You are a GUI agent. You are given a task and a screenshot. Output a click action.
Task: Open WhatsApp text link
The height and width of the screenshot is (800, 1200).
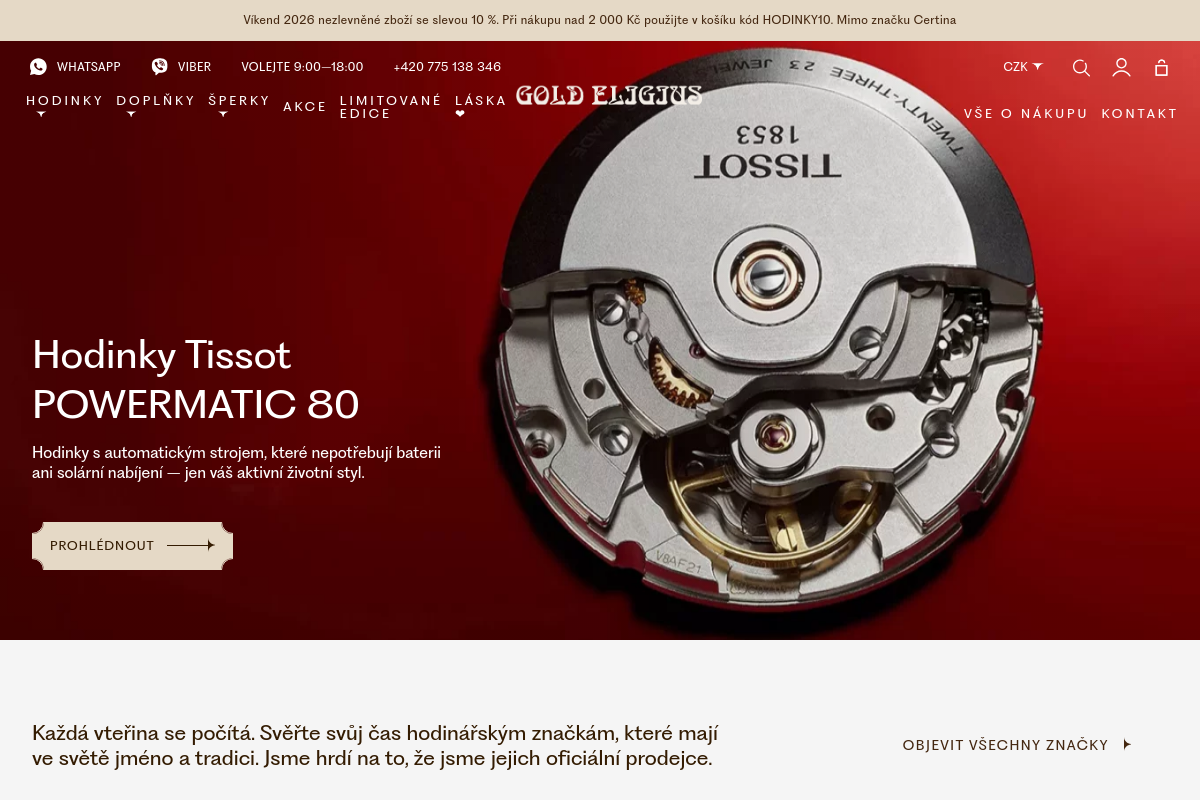tap(88, 67)
